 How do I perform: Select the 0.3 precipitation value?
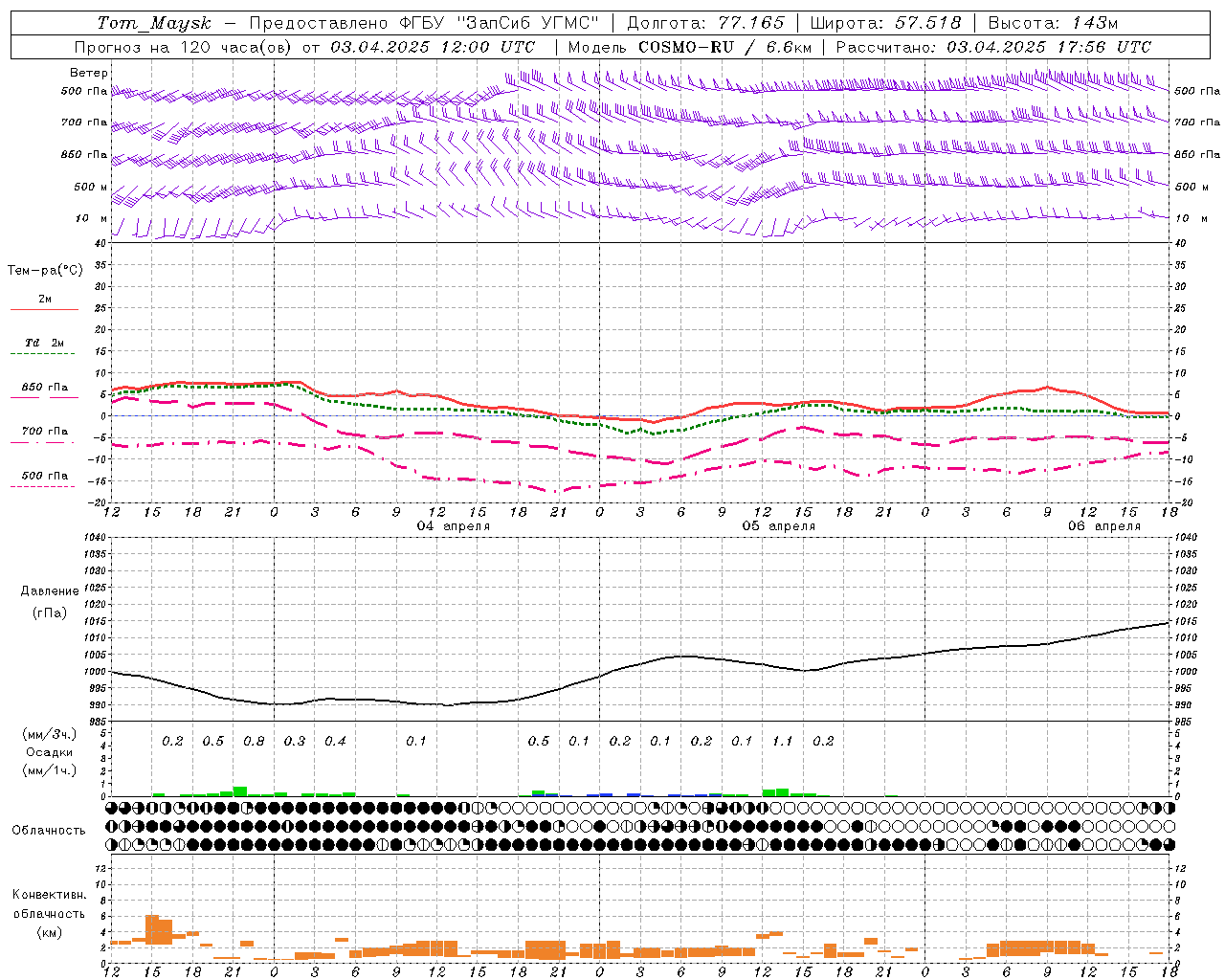[295, 742]
